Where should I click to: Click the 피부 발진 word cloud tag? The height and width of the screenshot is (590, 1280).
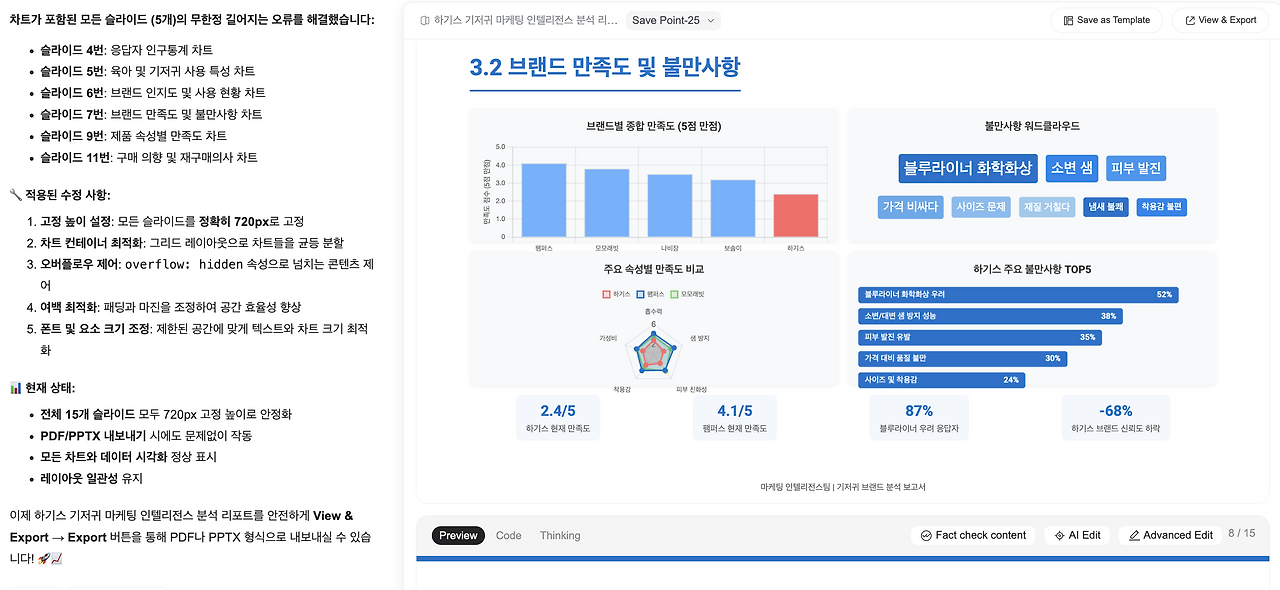pos(1136,168)
